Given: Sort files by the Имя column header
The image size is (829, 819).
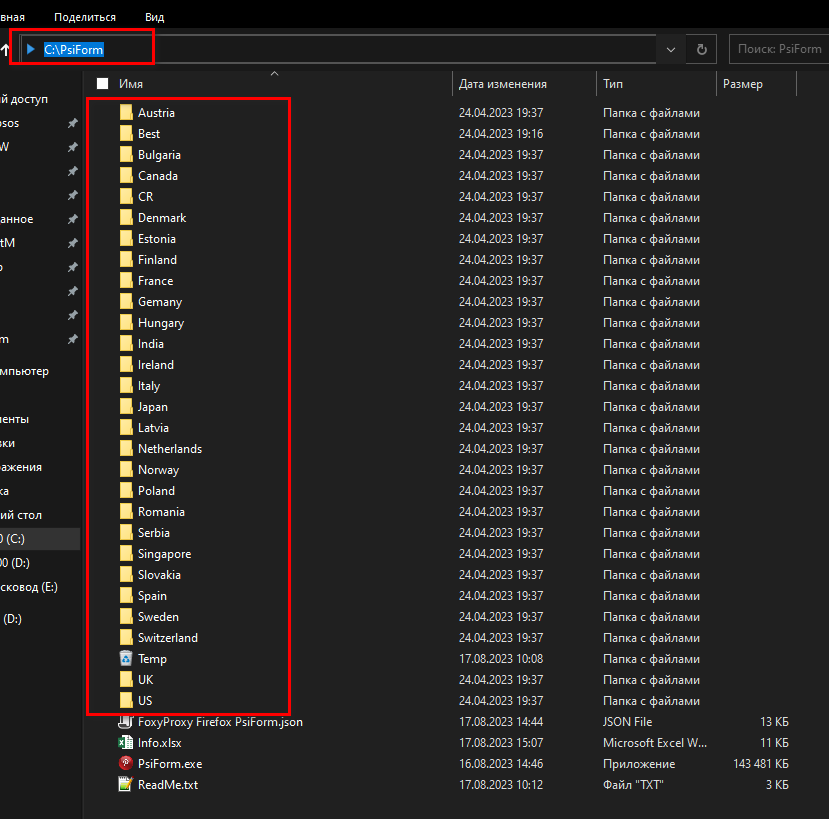Looking at the screenshot, I should [130, 84].
